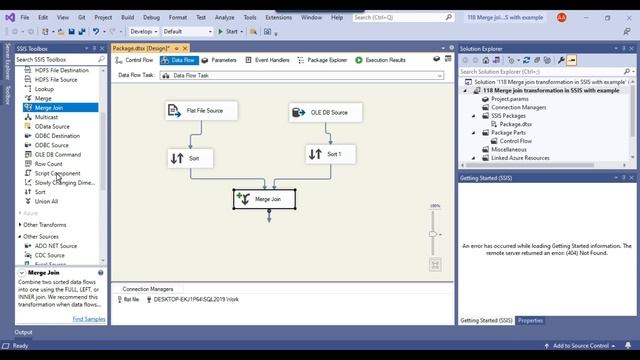
Task: Click Solution Explorer refresh icon
Action: coord(526,60)
